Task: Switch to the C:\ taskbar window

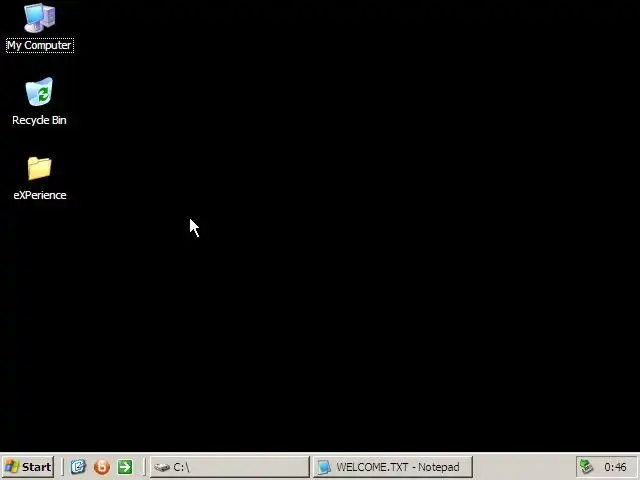Action: [230, 467]
